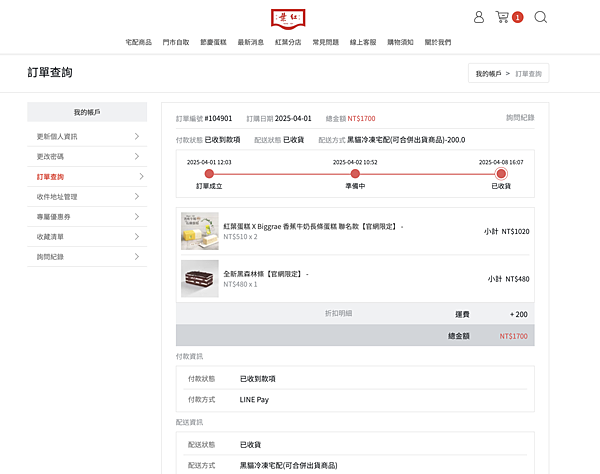
Task: Click 我的帳戶 sidebar header
Action: [x=87, y=112]
